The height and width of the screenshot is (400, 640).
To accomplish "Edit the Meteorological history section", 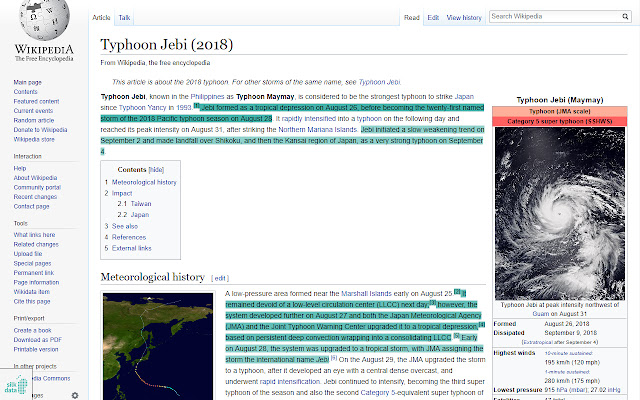I will tap(220, 278).
